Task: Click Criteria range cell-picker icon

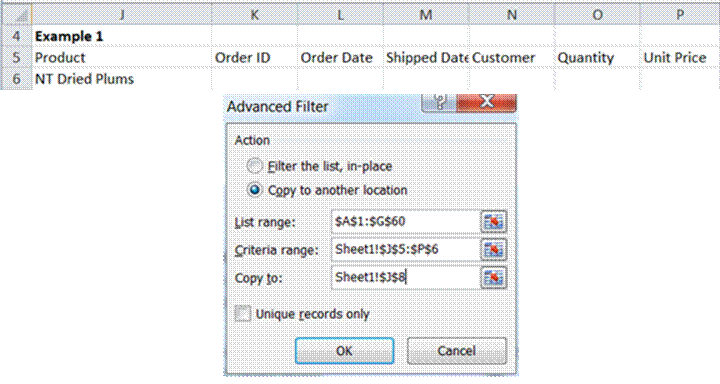Action: (x=494, y=249)
